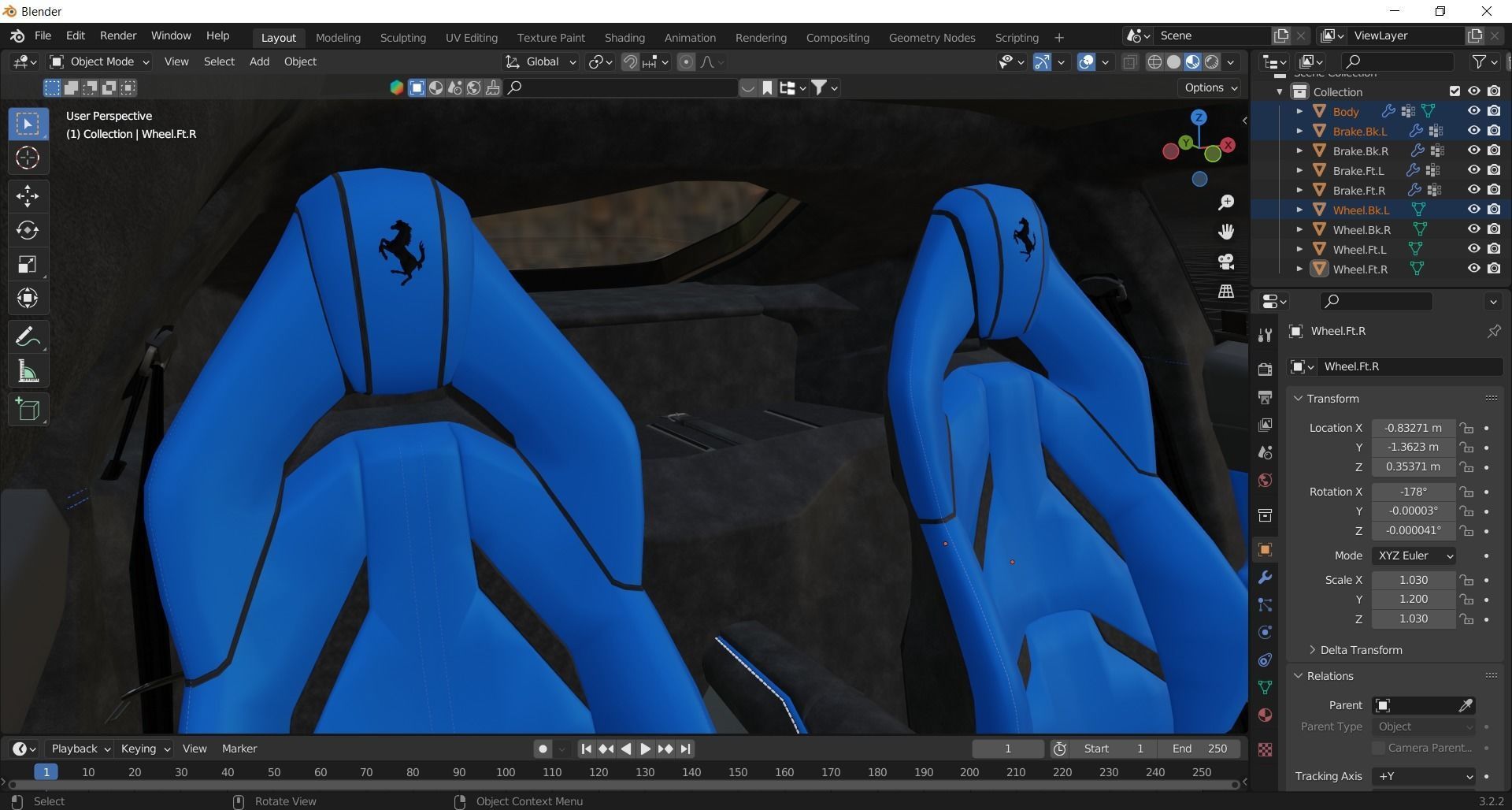
Task: Open the Render properties tab
Action: [x=1265, y=369]
